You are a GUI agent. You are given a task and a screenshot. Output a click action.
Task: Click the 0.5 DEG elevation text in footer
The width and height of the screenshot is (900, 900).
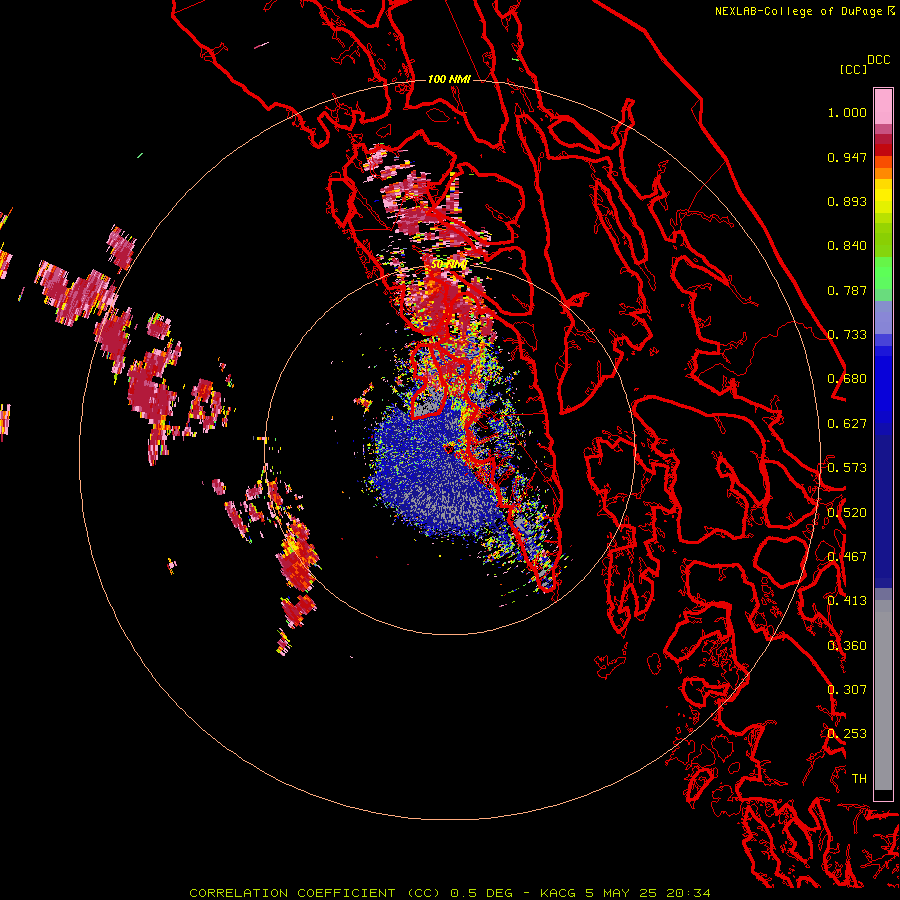point(482,893)
